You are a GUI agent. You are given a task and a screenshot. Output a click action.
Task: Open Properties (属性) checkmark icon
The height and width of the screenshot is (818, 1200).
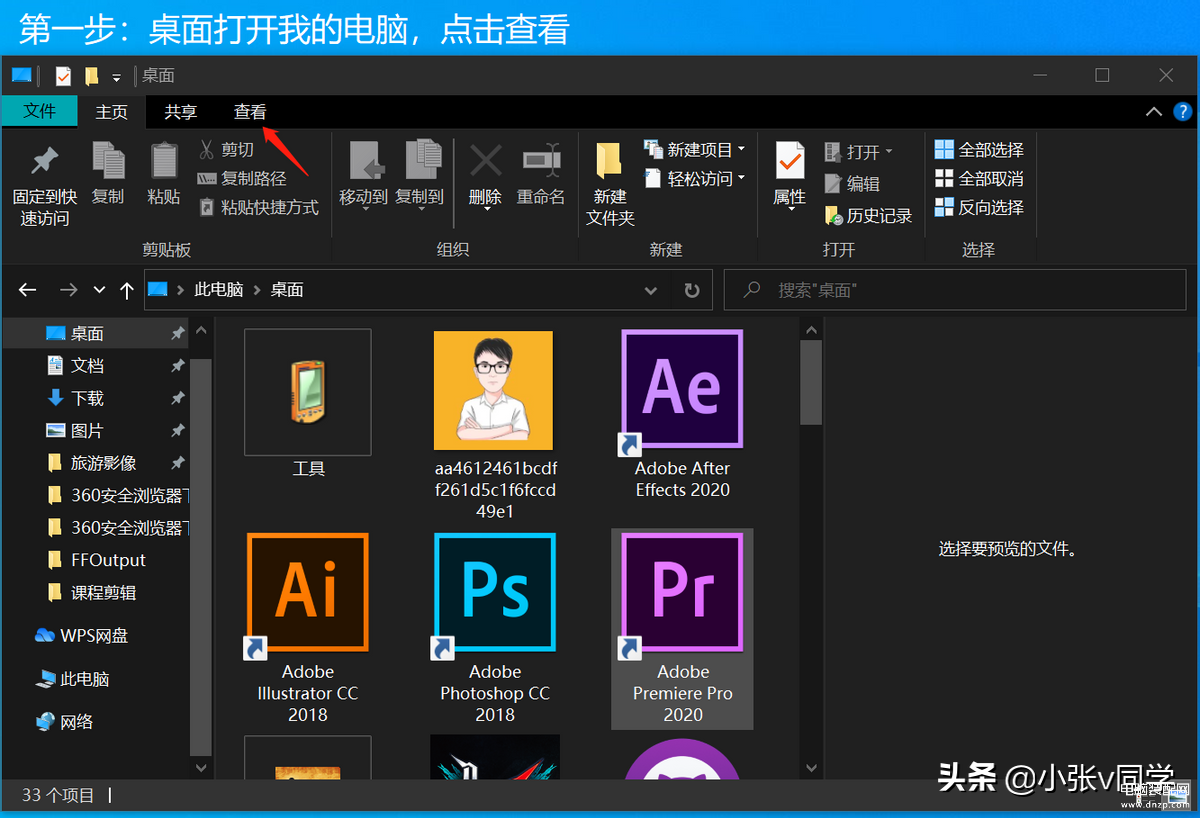coord(790,160)
